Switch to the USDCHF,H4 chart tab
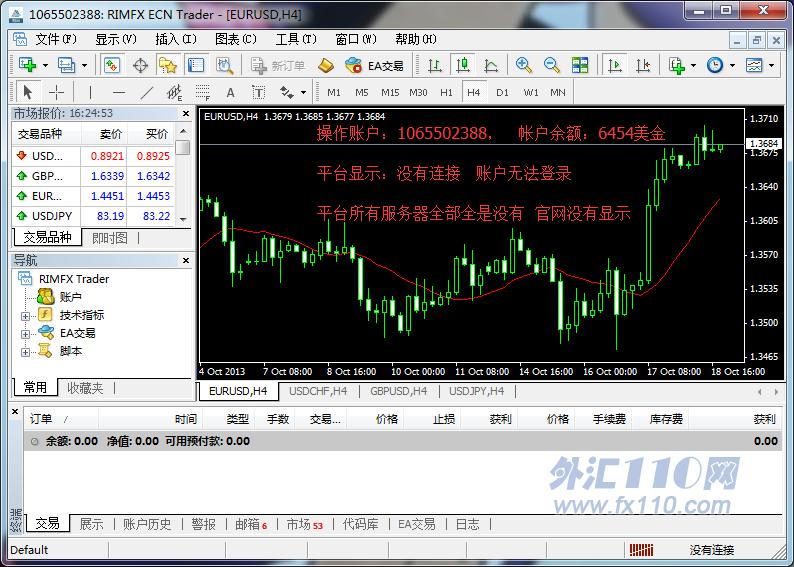The image size is (794, 567). (318, 391)
